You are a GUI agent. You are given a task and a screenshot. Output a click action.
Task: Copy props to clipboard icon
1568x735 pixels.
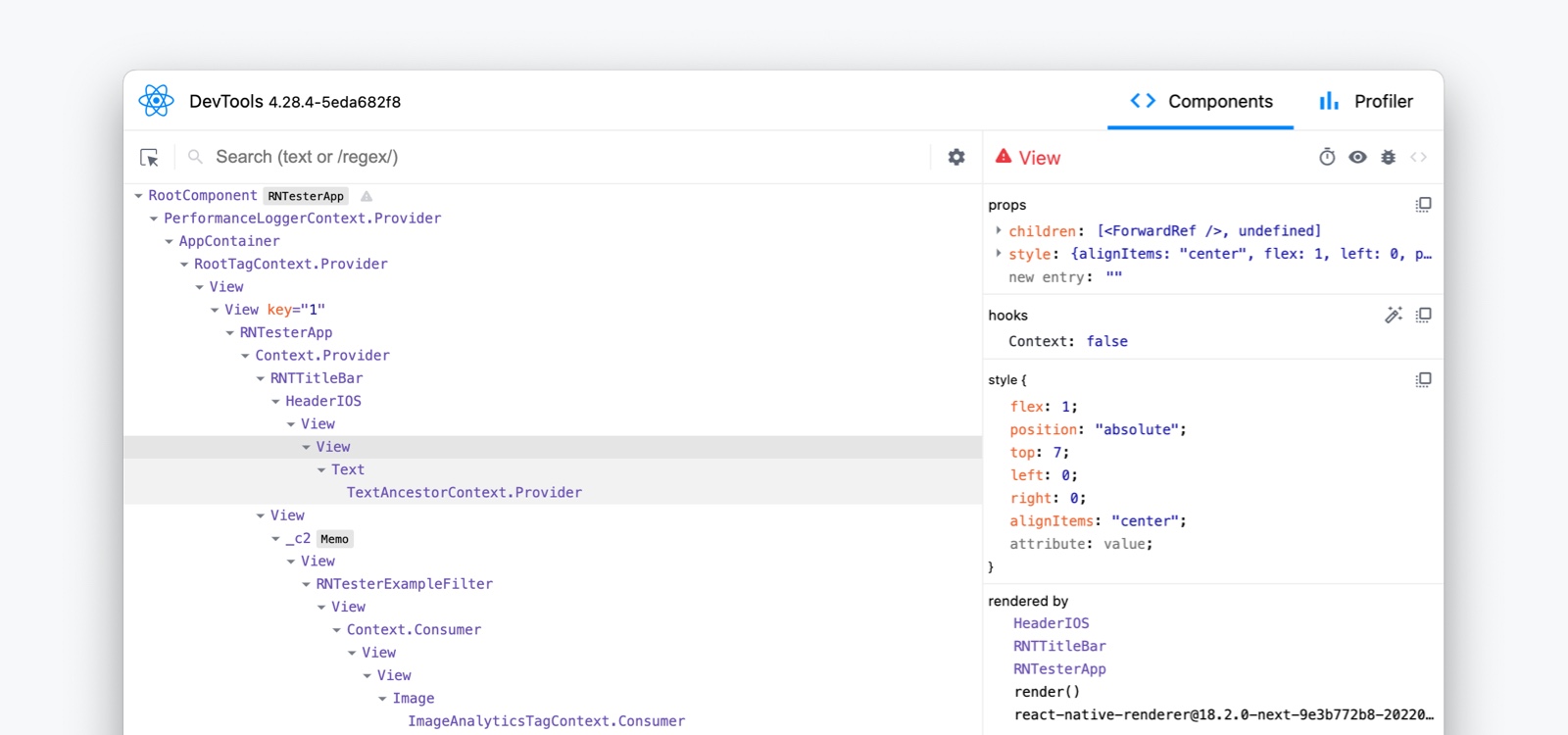point(1423,204)
